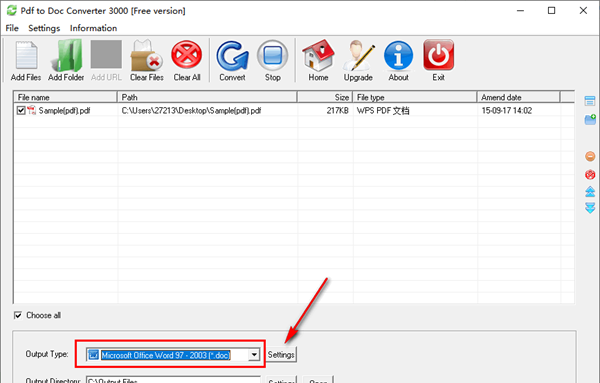
Task: Click the Add Files toolbar icon
Action: 26,56
